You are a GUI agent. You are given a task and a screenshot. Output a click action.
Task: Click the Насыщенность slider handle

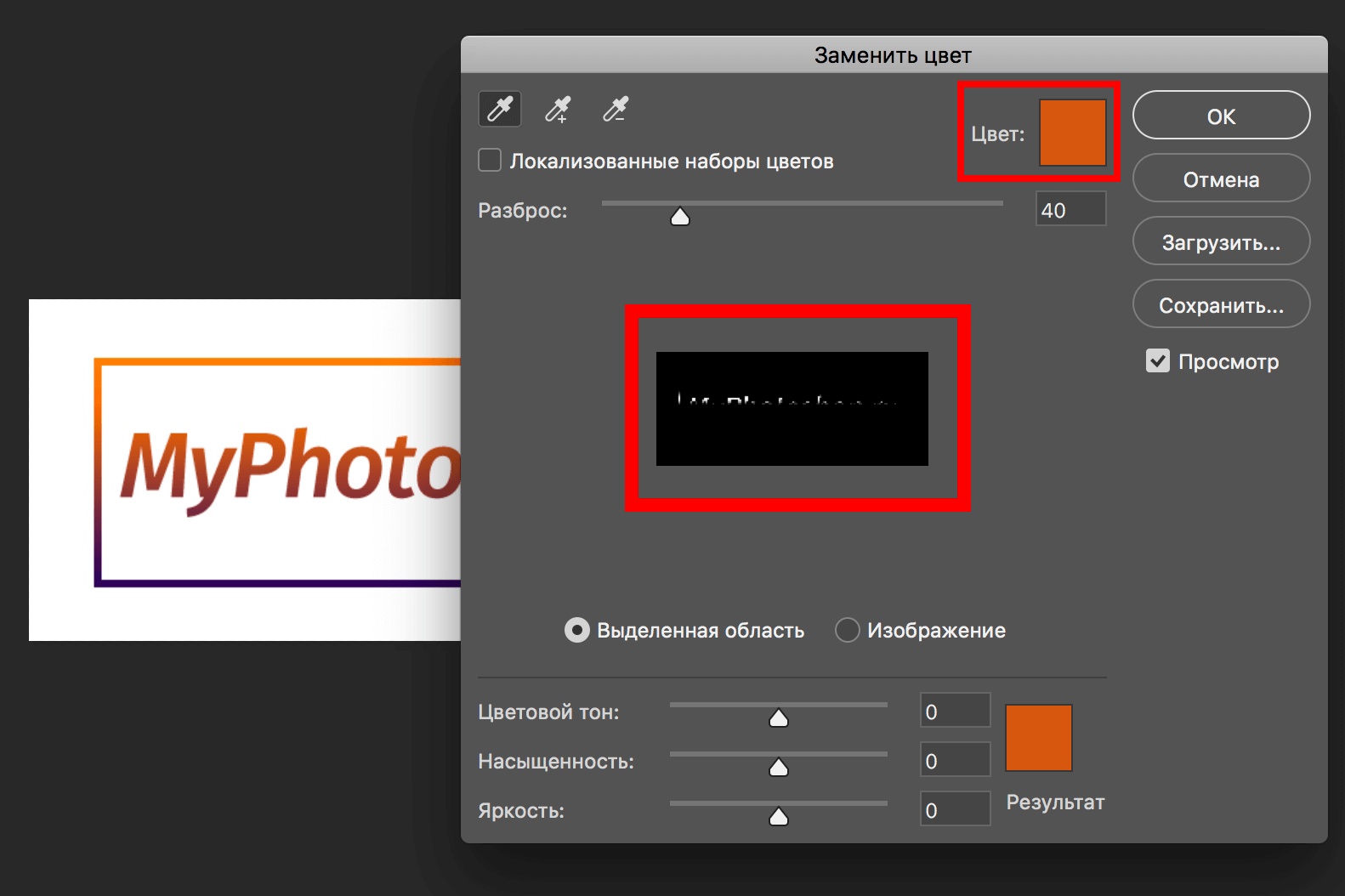pyautogui.click(x=779, y=768)
